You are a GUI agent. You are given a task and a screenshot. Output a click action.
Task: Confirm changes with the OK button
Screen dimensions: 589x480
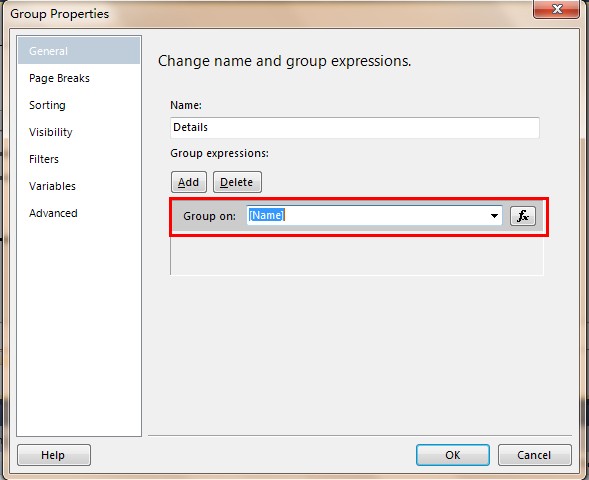[453, 455]
